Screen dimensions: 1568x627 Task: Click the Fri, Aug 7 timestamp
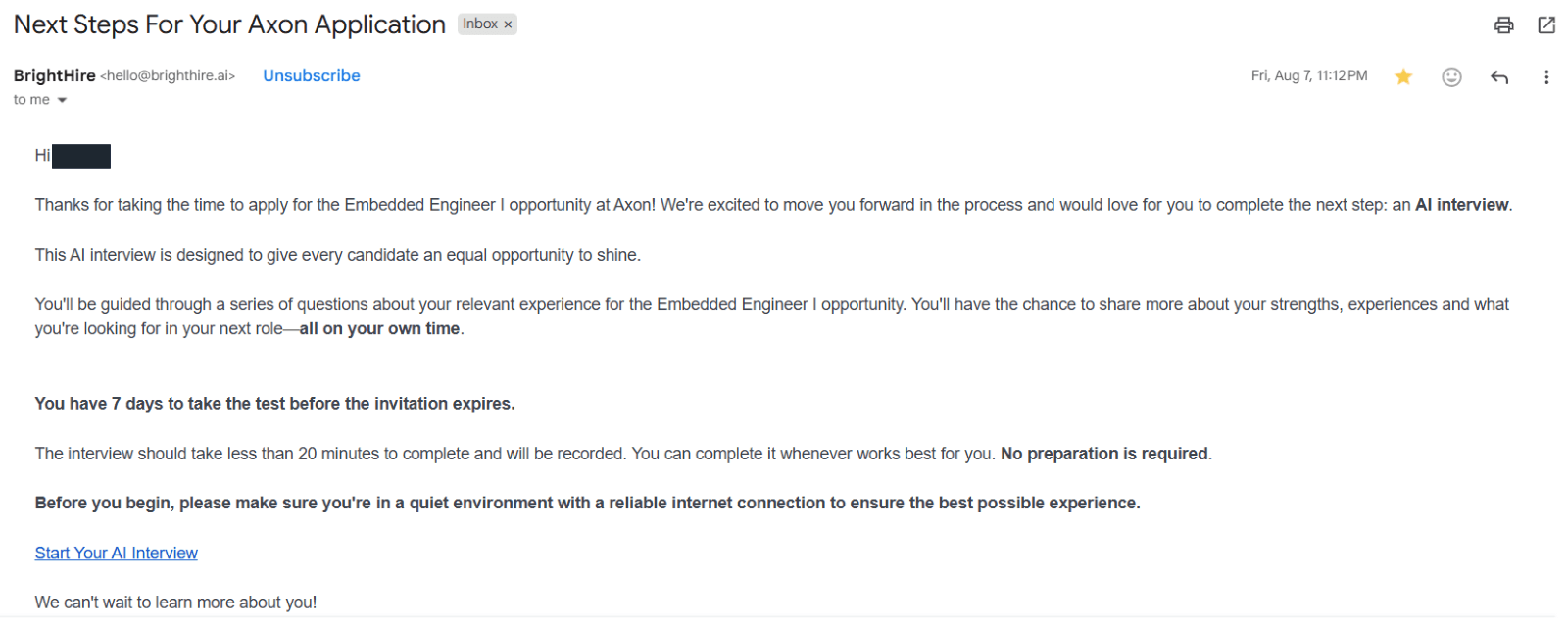[x=1309, y=75]
